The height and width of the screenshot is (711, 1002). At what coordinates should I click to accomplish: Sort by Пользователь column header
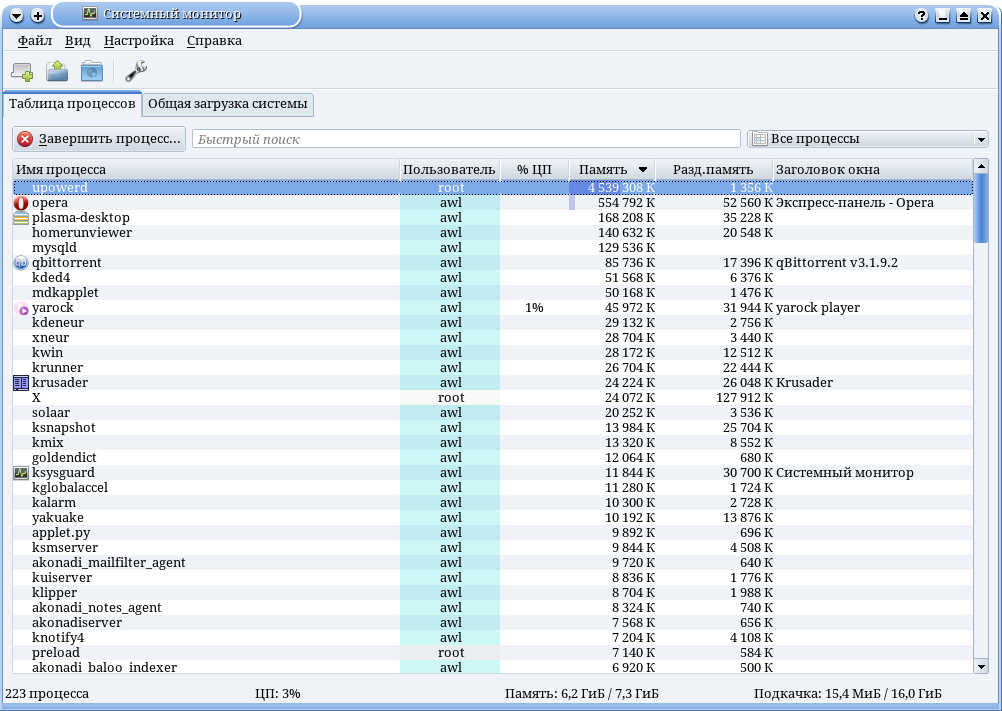449,169
